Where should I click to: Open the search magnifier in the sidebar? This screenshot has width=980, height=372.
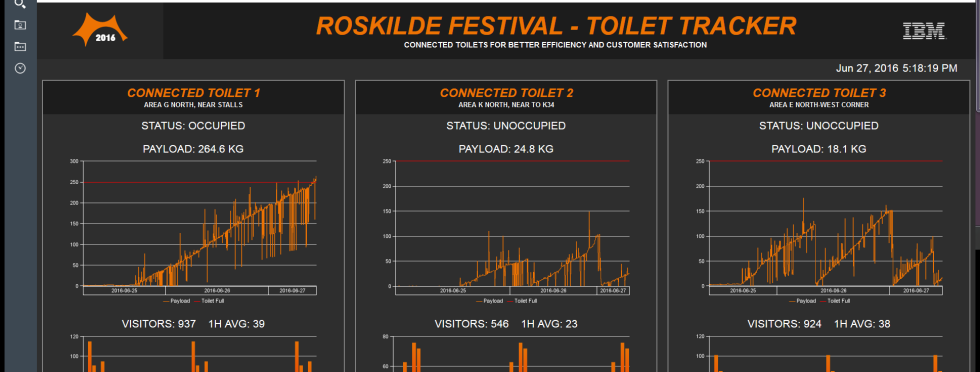[20, 4]
